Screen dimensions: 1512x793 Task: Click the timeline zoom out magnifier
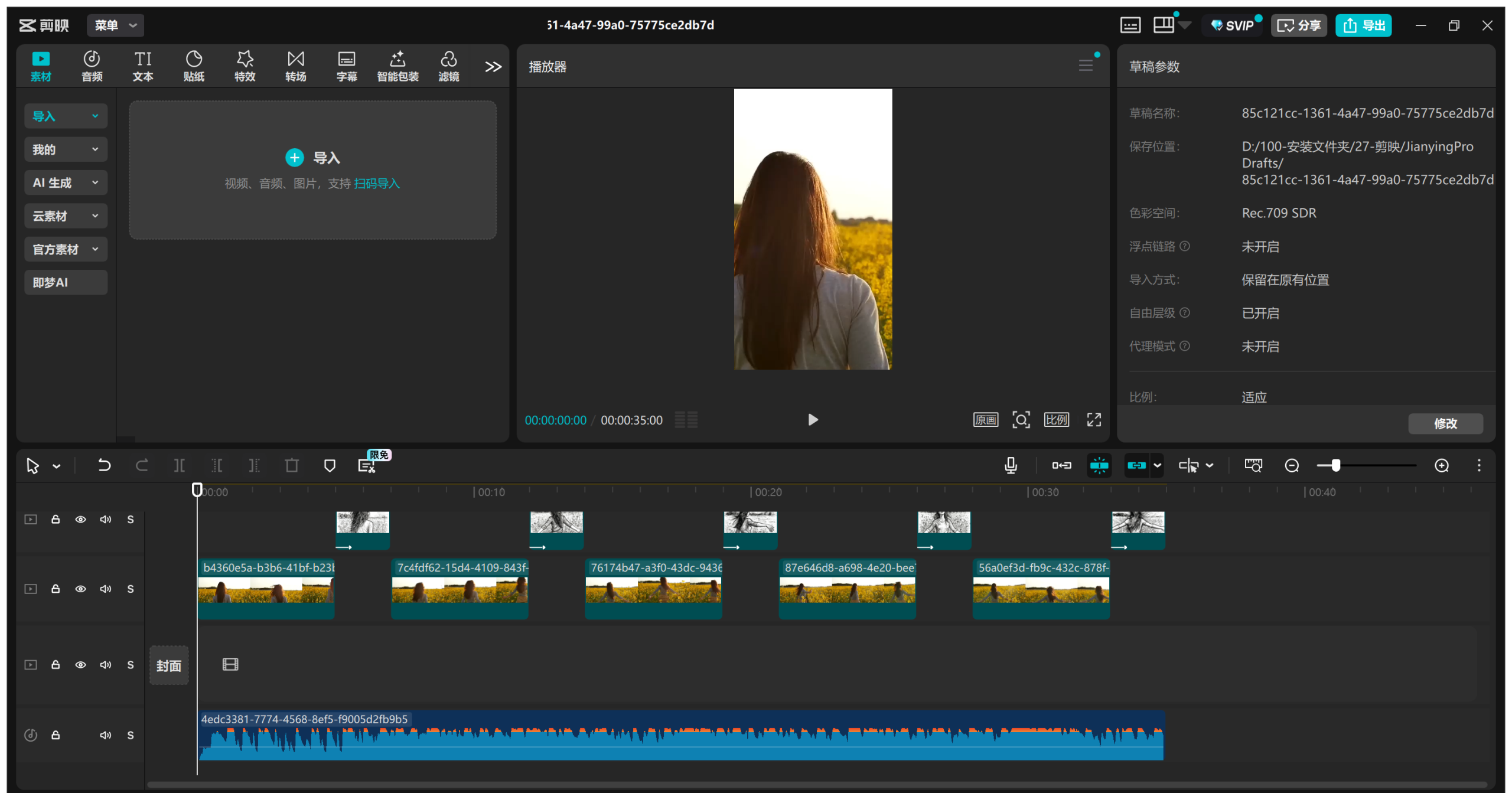click(x=1292, y=465)
